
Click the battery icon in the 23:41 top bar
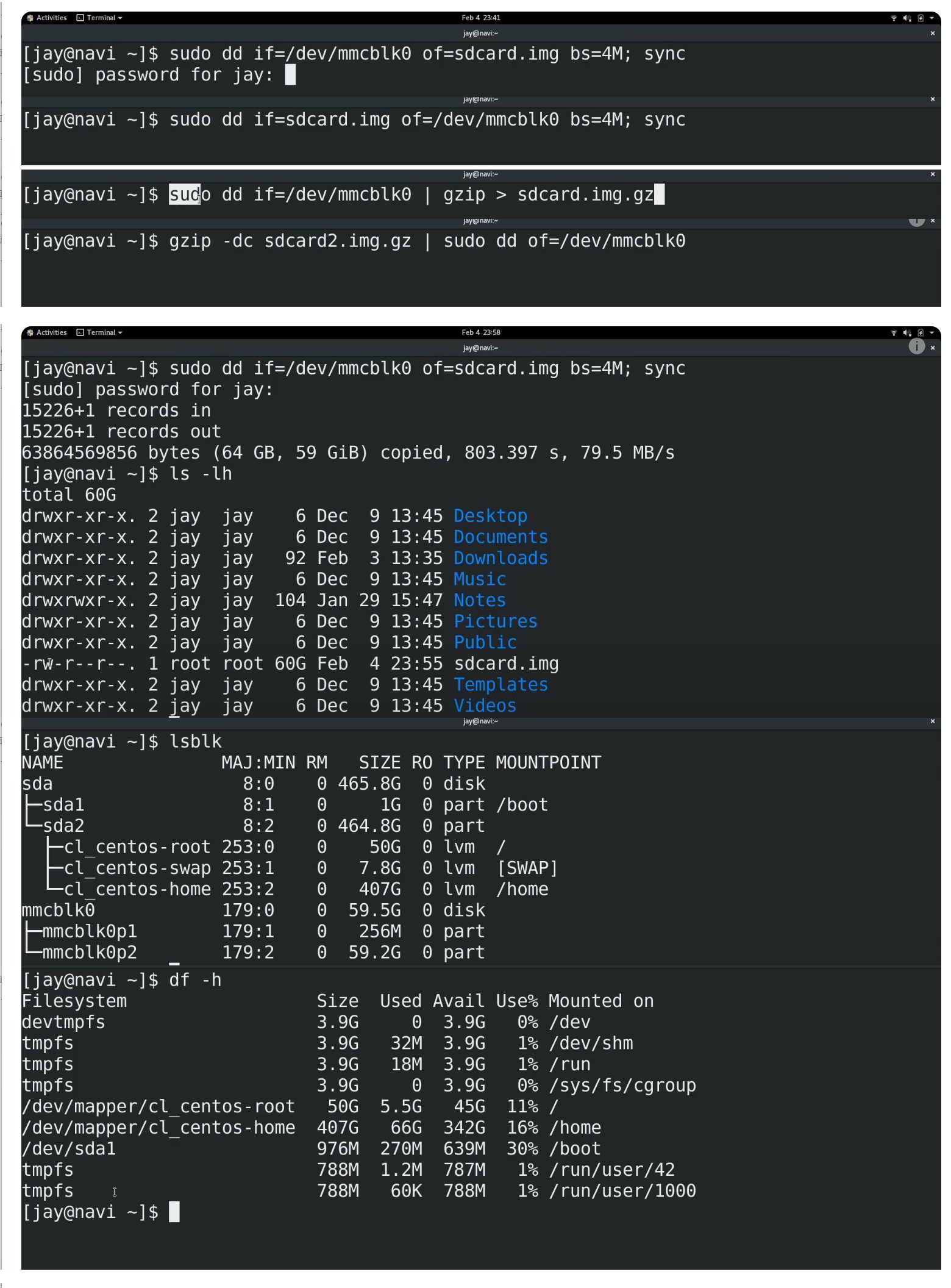pyautogui.click(x=921, y=18)
